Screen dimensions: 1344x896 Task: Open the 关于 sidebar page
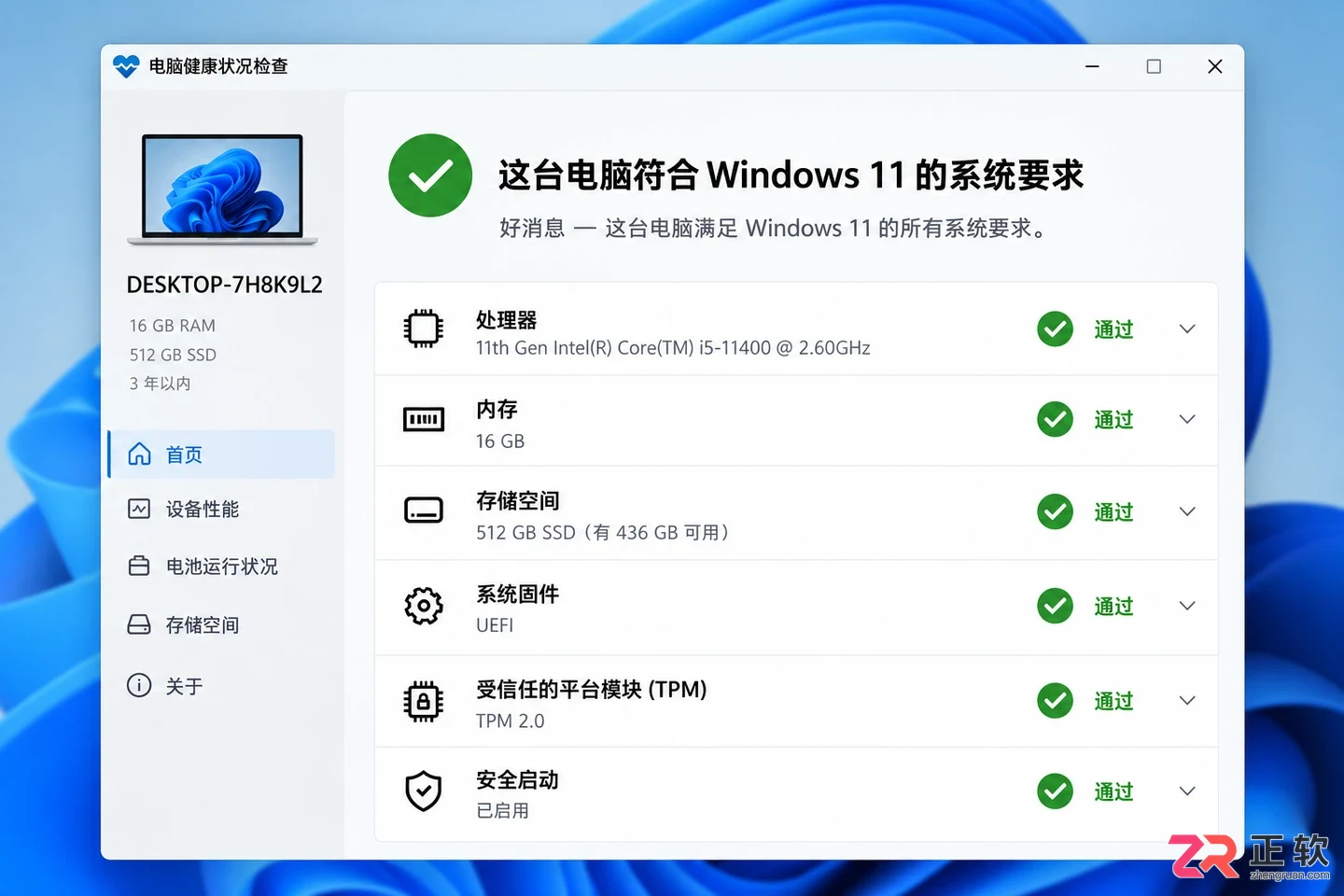pyautogui.click(x=221, y=686)
